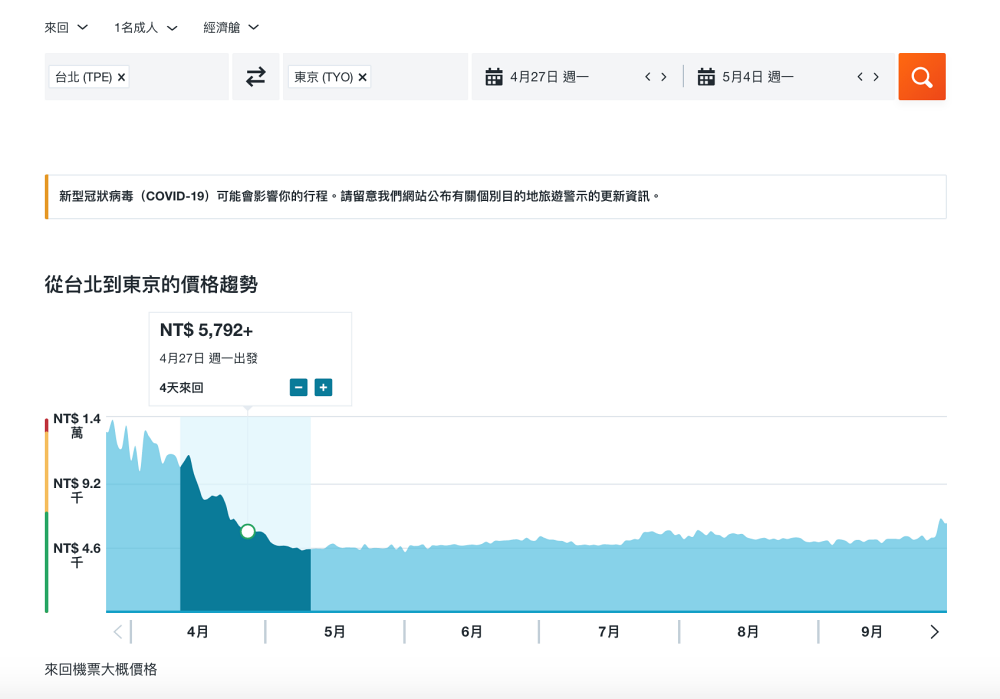Click the destination input field
The image size is (1000, 699).
(x=375, y=77)
